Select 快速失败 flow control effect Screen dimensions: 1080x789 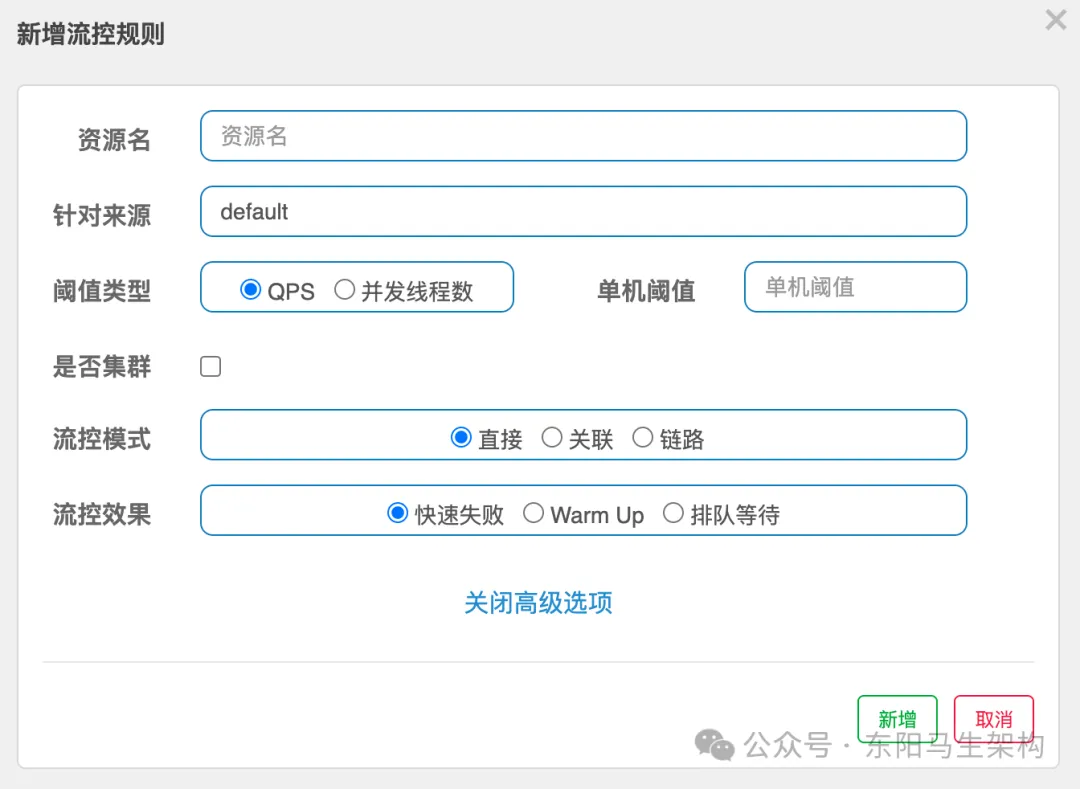397,513
